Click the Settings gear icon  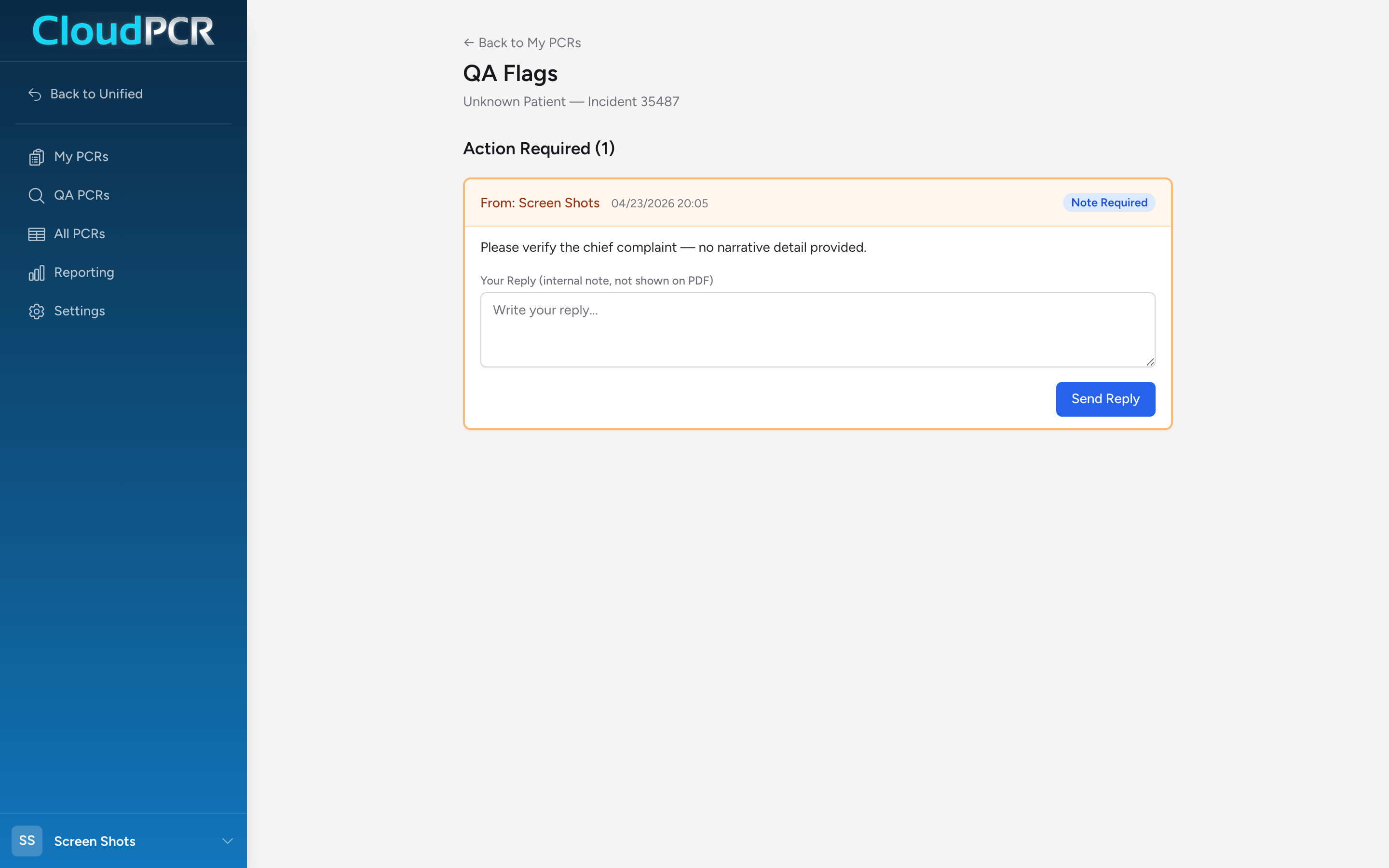36,311
